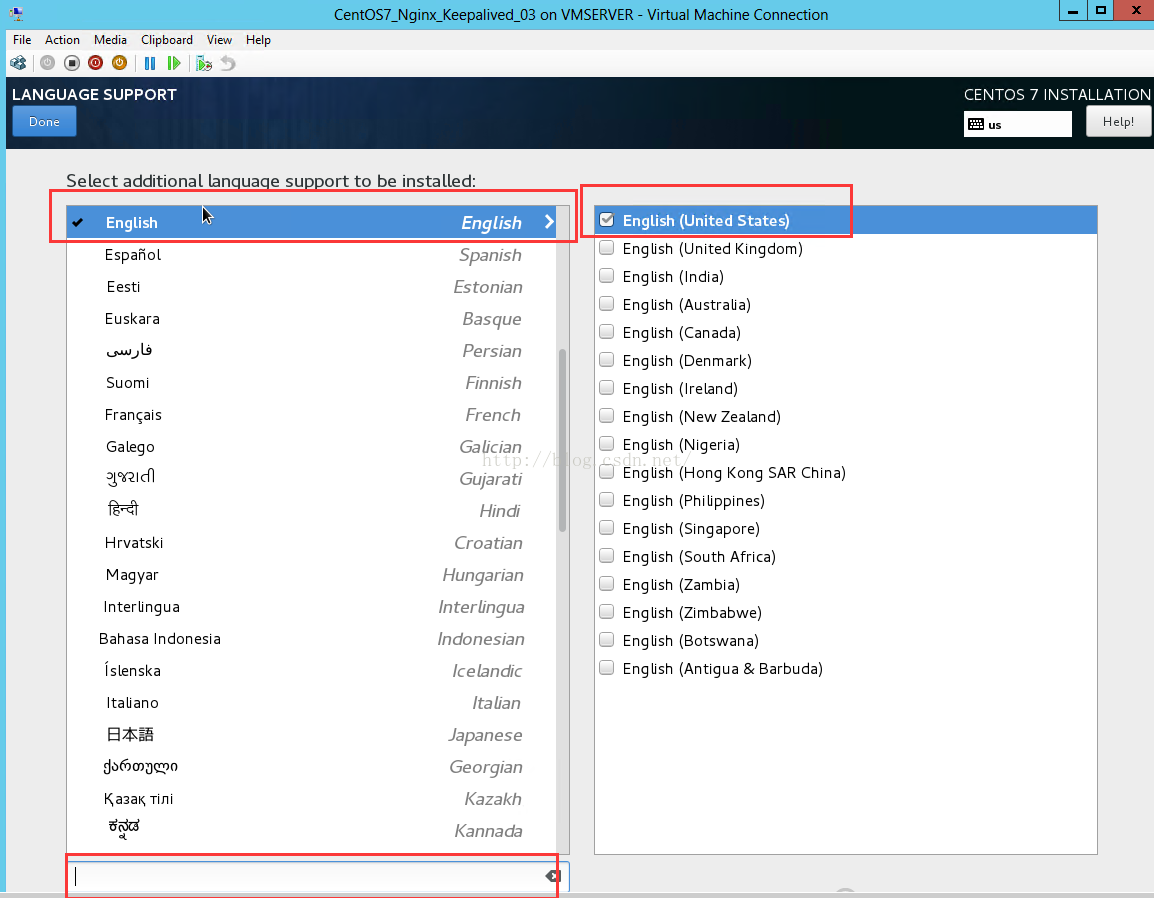
Task: Open the Media menu
Action: [x=110, y=40]
